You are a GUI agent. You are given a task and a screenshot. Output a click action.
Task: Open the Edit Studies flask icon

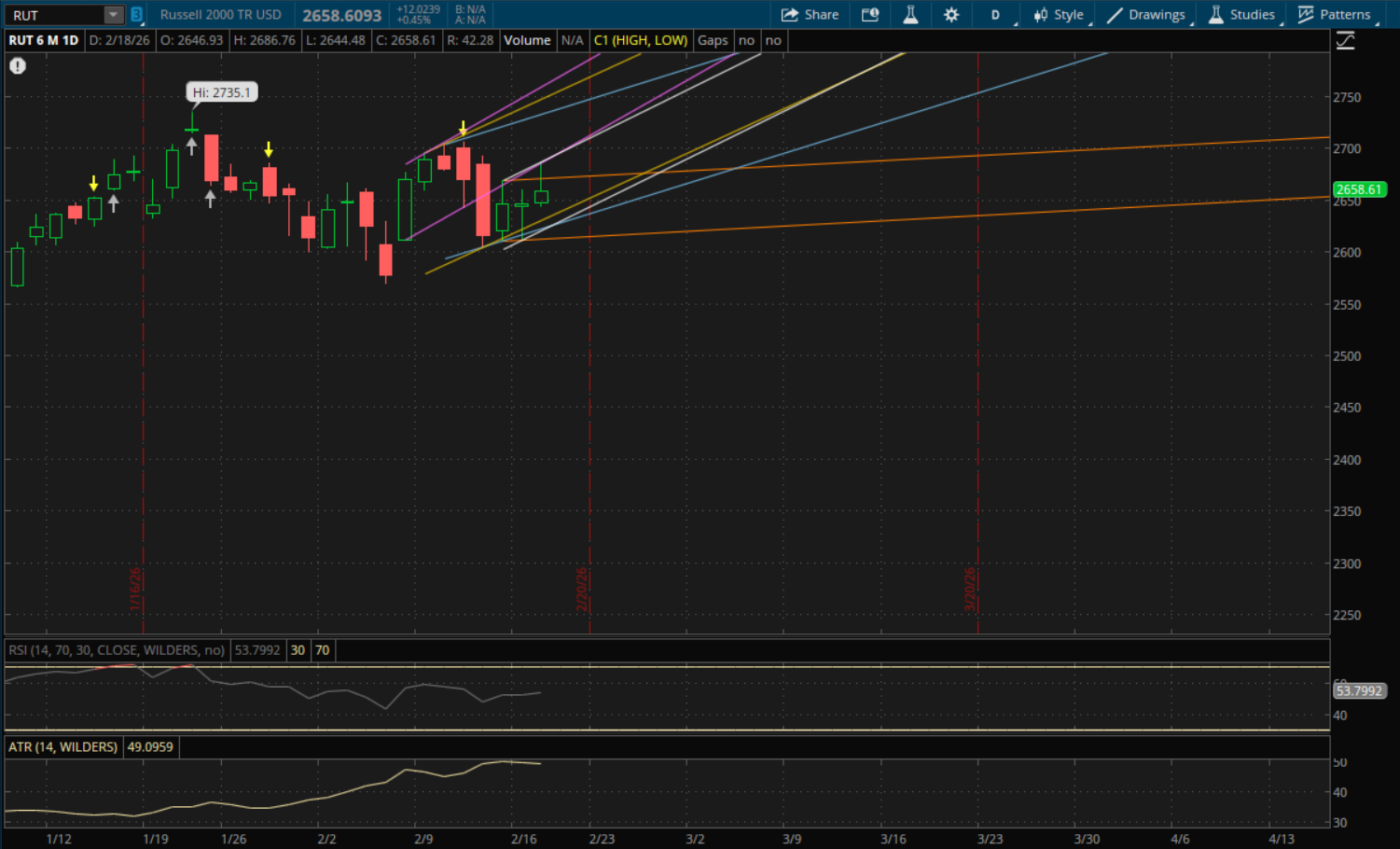[x=910, y=15]
